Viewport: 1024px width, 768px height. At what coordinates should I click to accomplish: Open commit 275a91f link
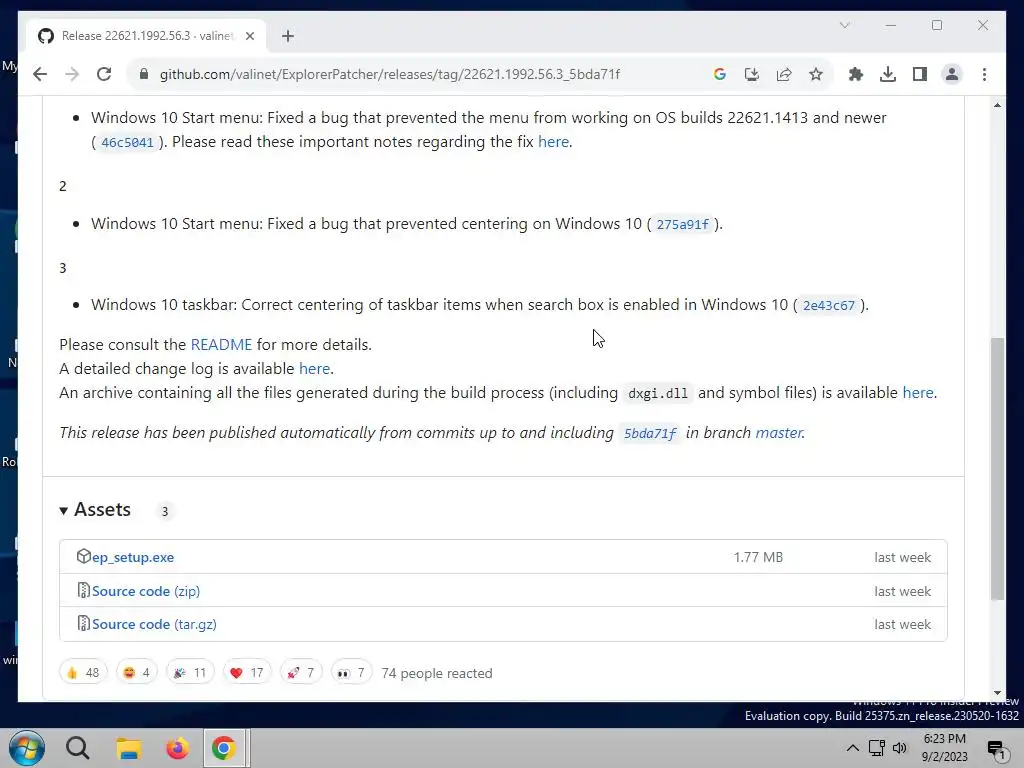[682, 224]
